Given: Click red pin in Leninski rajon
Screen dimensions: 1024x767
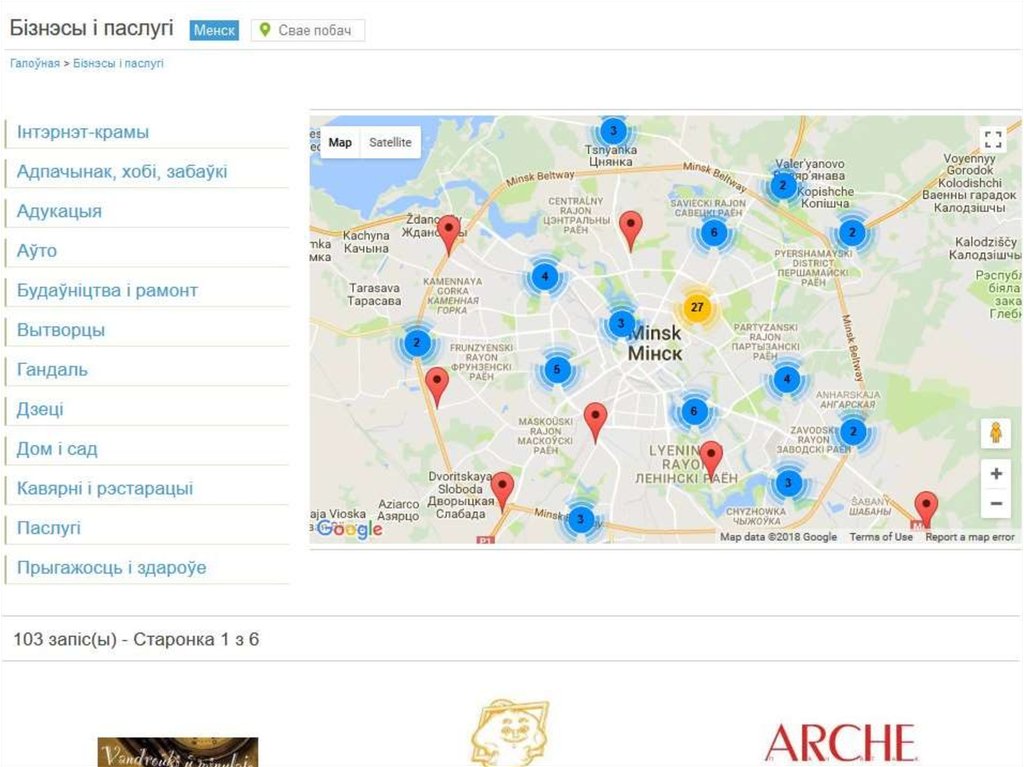Looking at the screenshot, I should click(x=710, y=456).
